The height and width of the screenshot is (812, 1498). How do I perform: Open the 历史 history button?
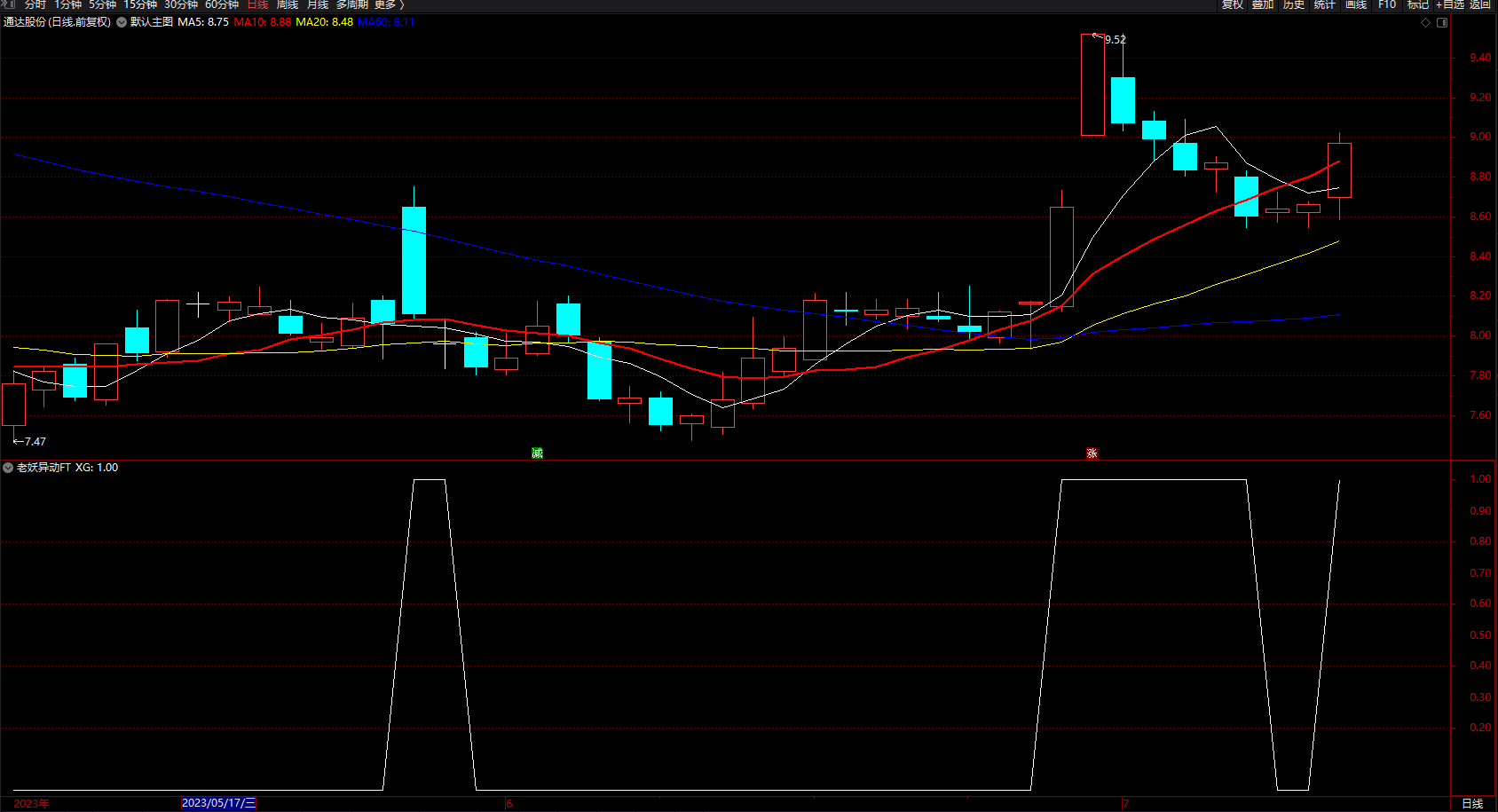(x=1294, y=4)
